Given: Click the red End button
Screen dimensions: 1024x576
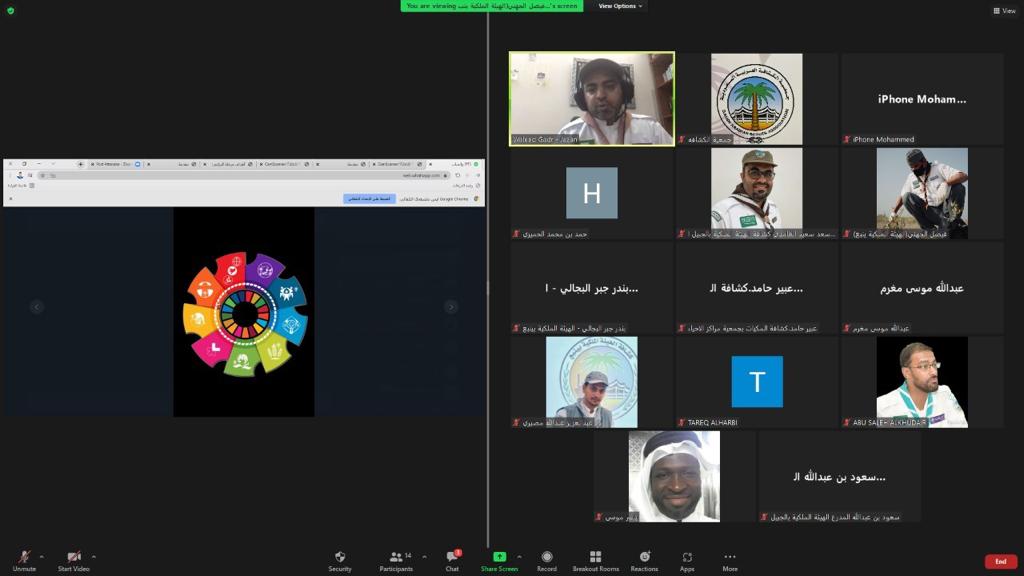Looking at the screenshot, I should point(1000,562).
